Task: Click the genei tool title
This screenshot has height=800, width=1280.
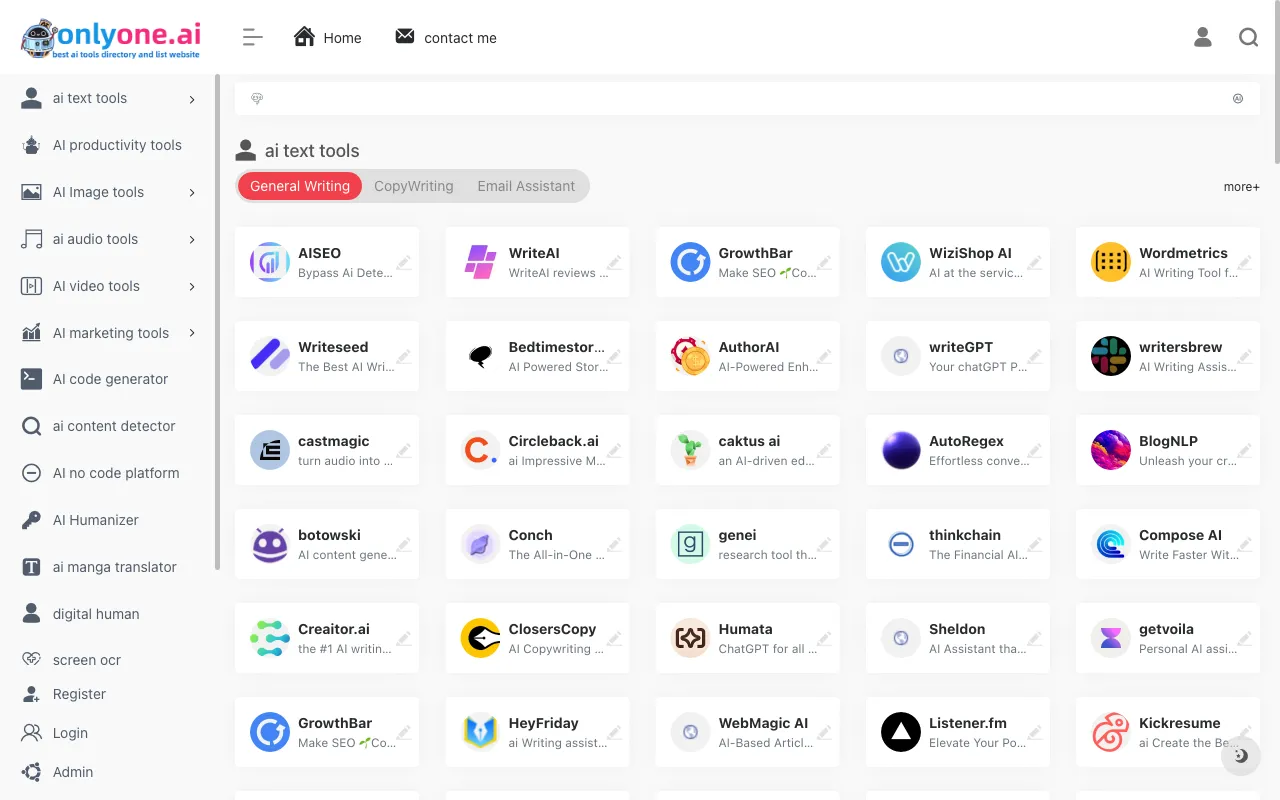Action: coord(737,535)
